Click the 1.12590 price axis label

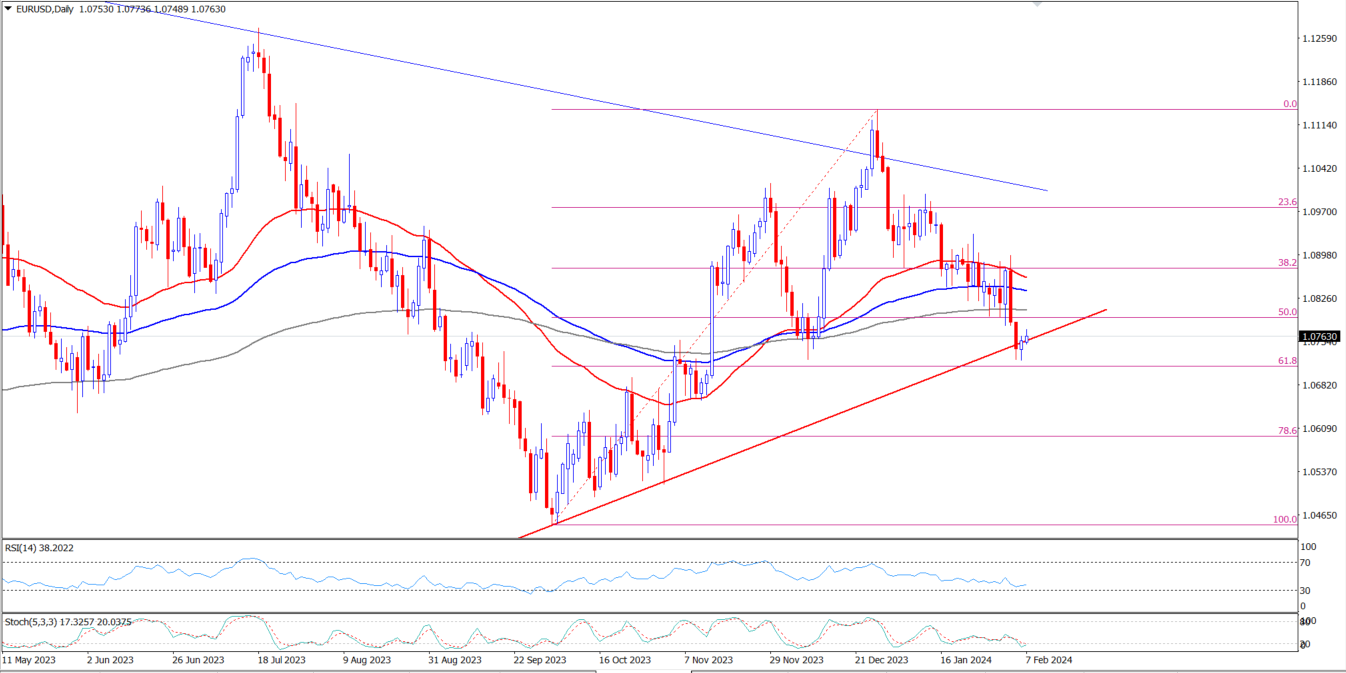[1318, 39]
